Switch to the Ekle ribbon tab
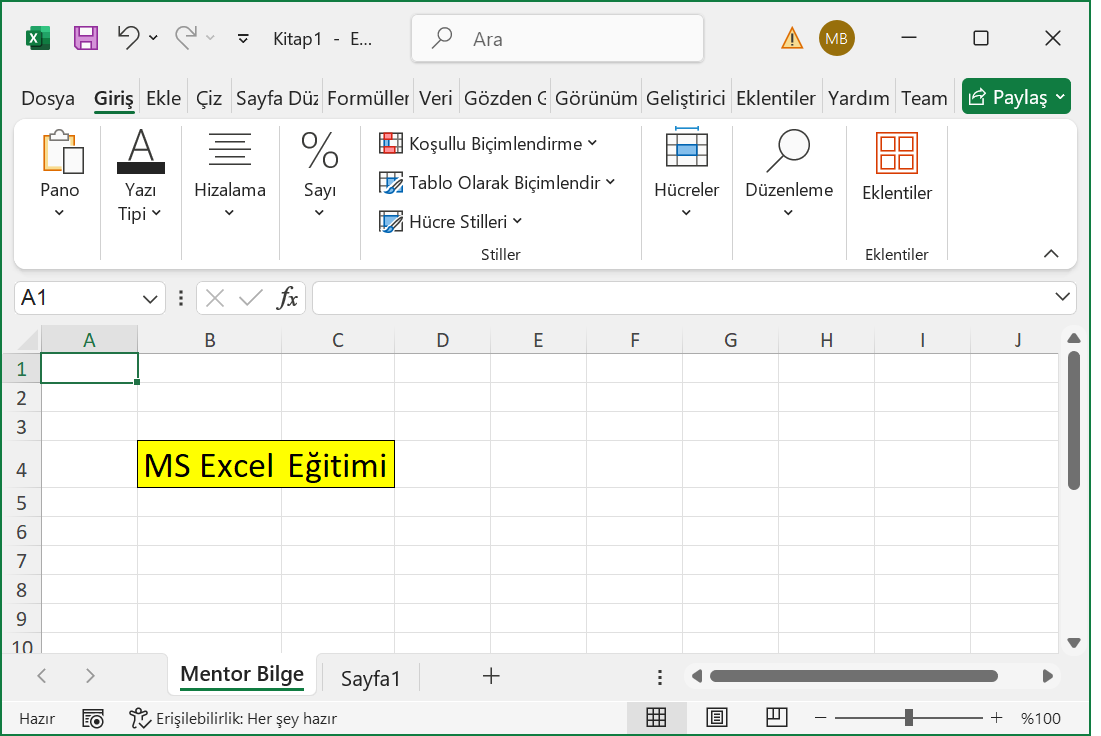This screenshot has width=1101, height=736. 164,98
